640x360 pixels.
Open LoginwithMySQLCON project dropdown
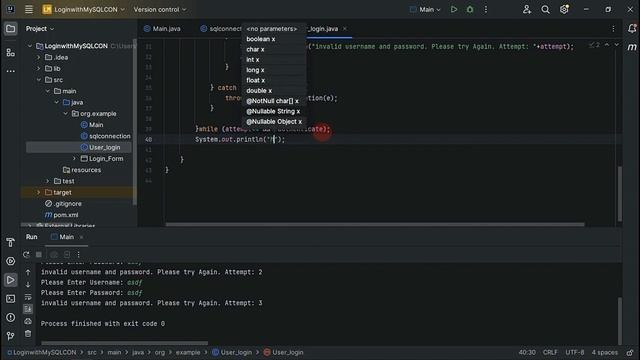pos(84,9)
